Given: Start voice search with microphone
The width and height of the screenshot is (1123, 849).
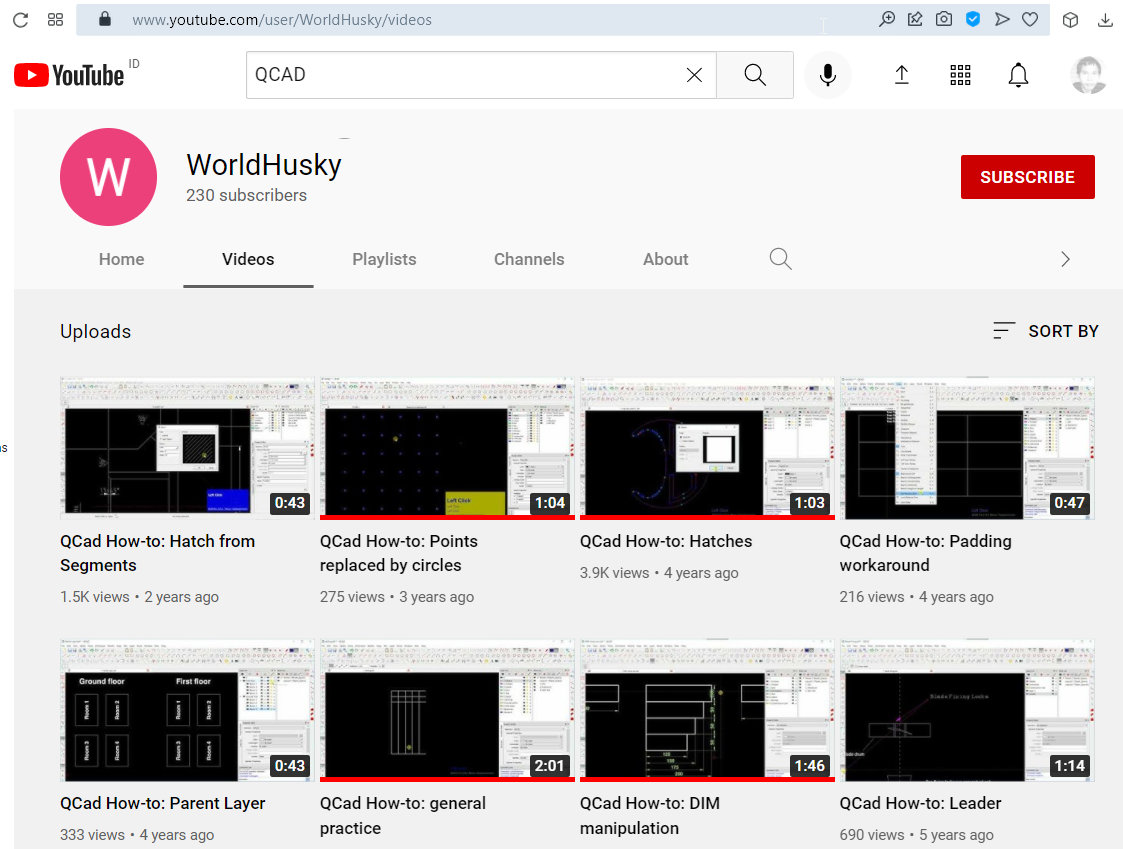Looking at the screenshot, I should coord(827,75).
